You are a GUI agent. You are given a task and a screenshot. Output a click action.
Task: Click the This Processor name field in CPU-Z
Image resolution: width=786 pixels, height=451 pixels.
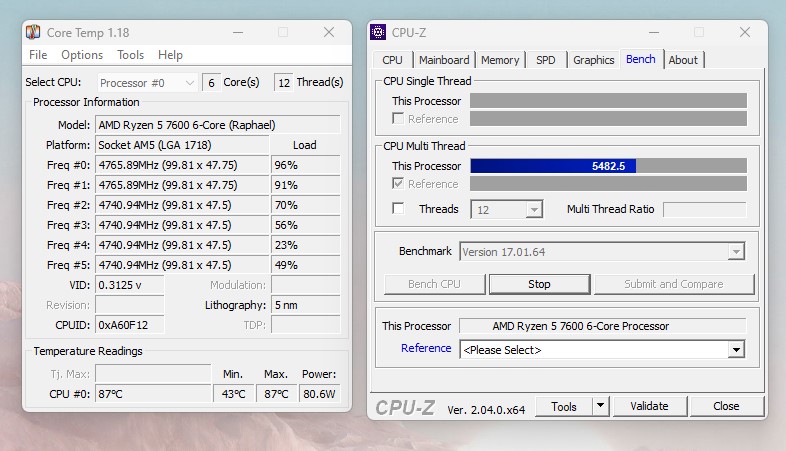(603, 326)
